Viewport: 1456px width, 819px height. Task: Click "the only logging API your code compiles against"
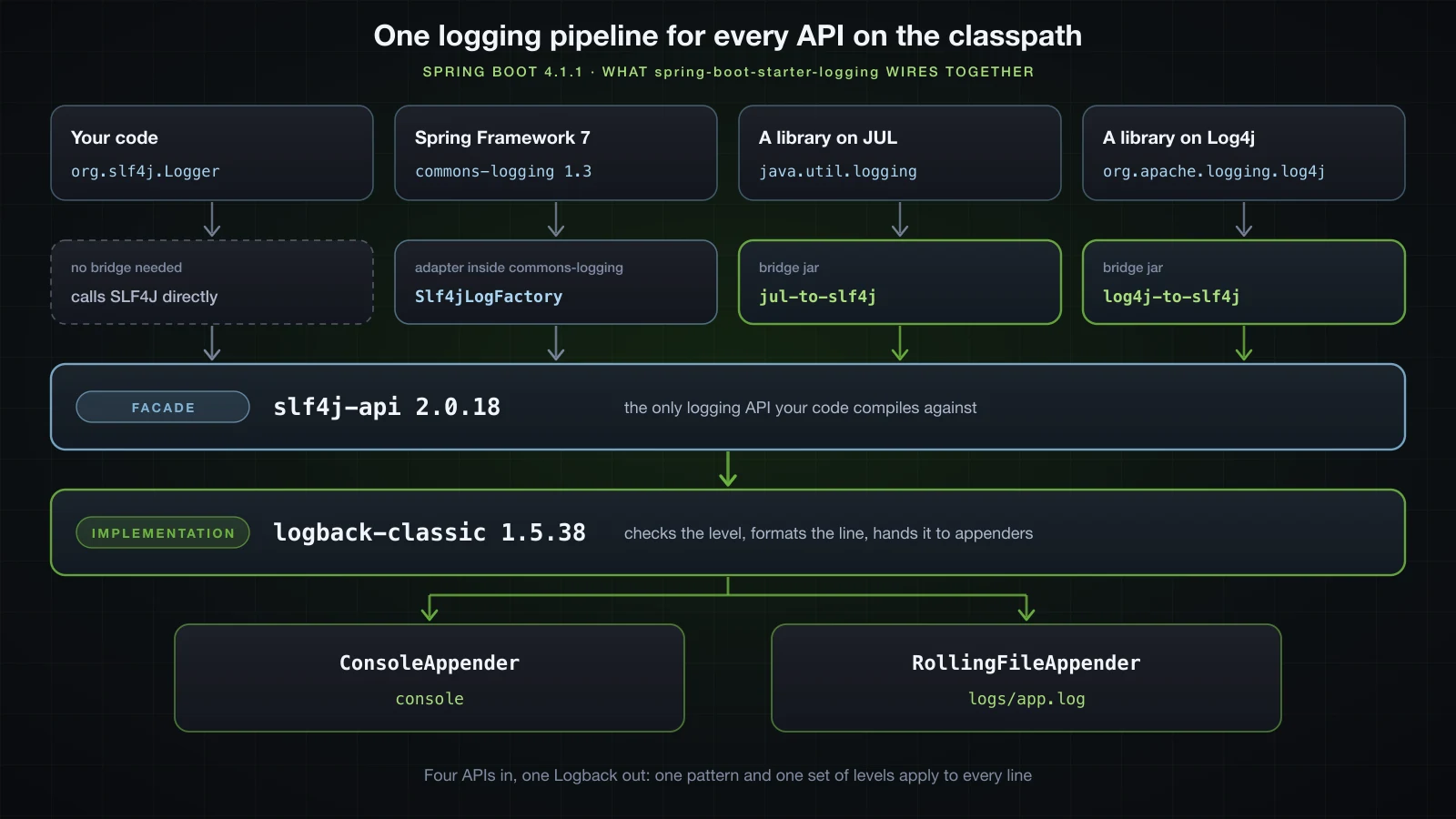tap(800, 408)
